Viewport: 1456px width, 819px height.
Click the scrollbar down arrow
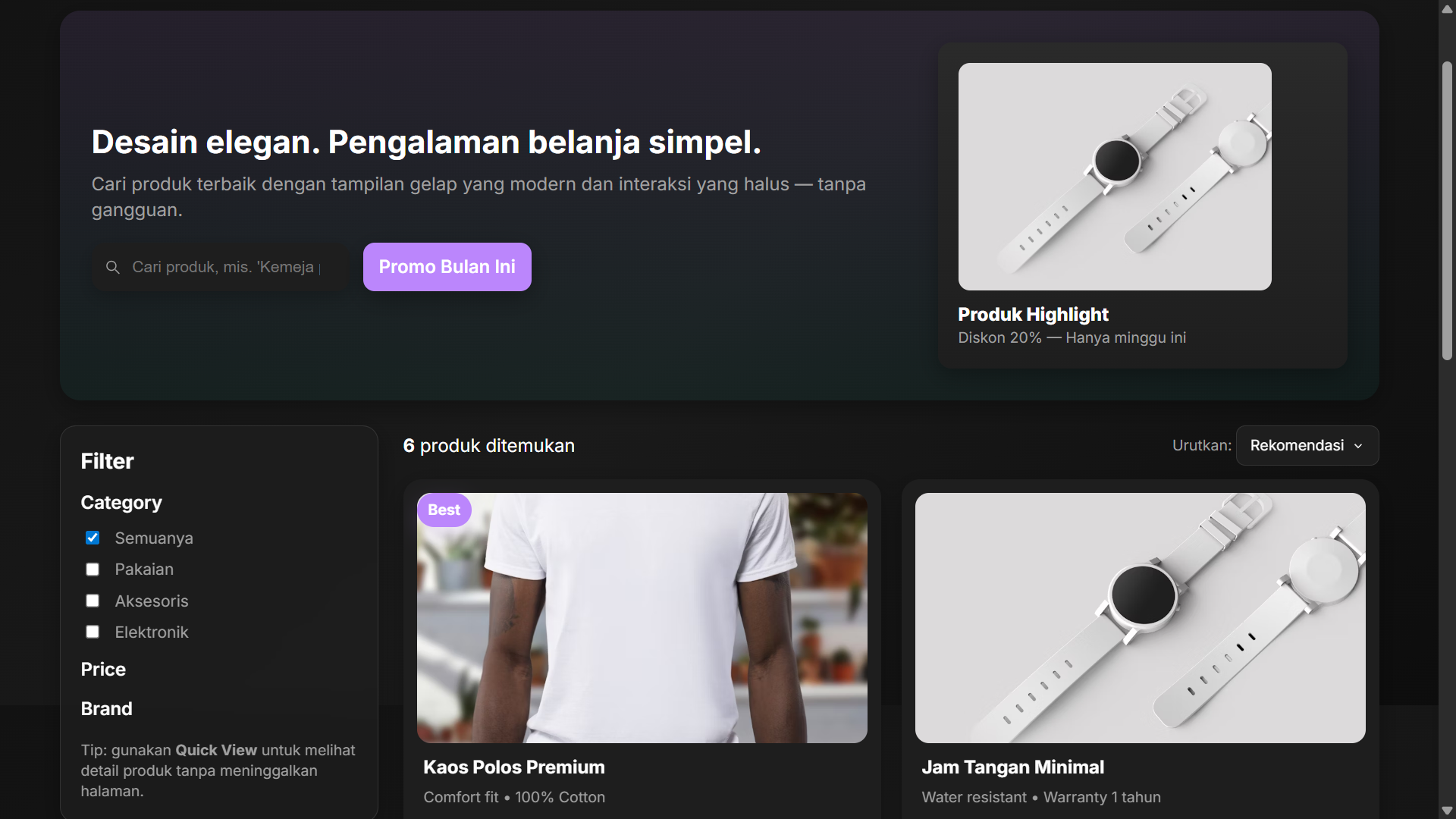[x=1447, y=810]
